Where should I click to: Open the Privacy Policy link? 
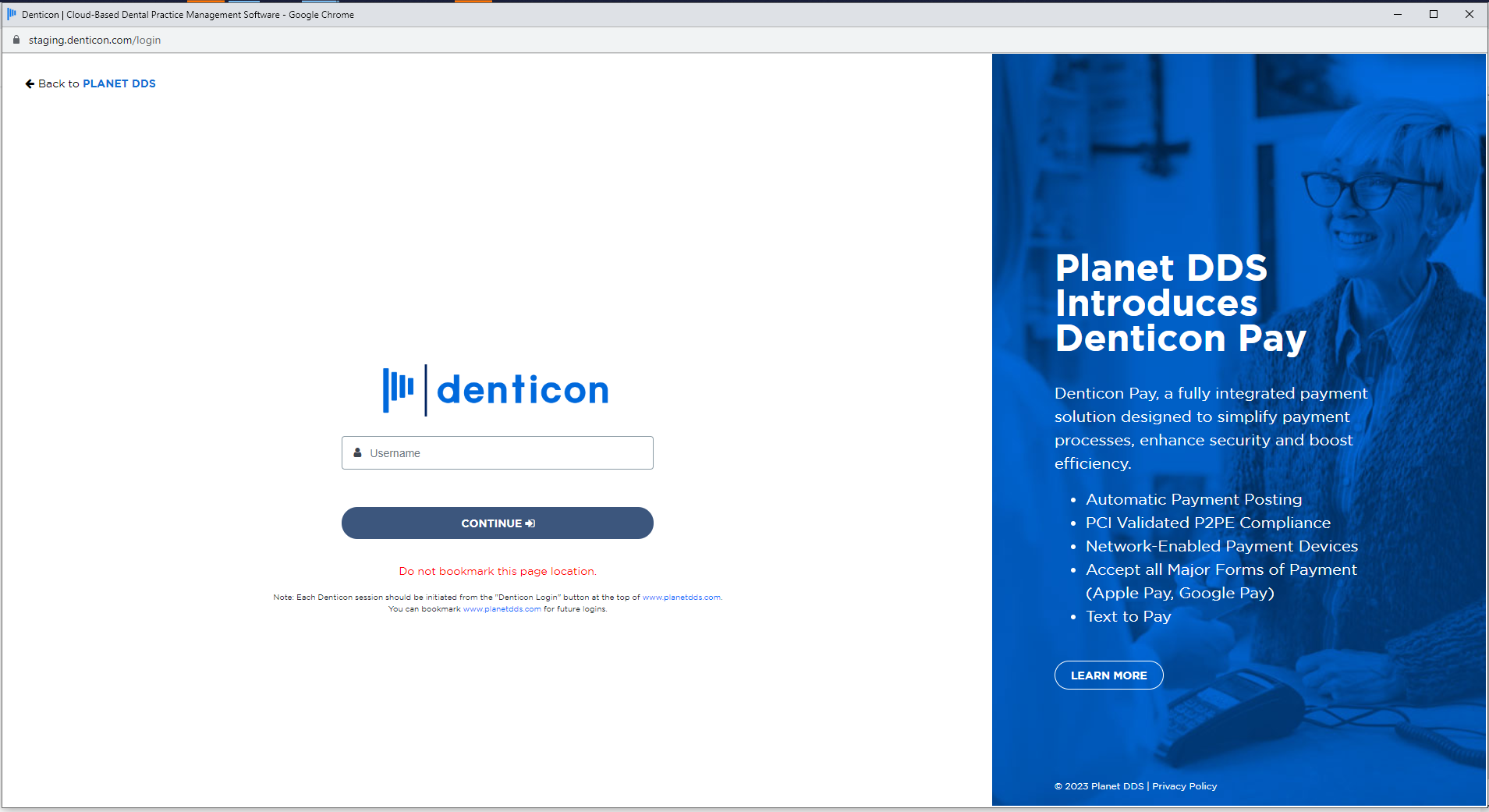point(1184,786)
